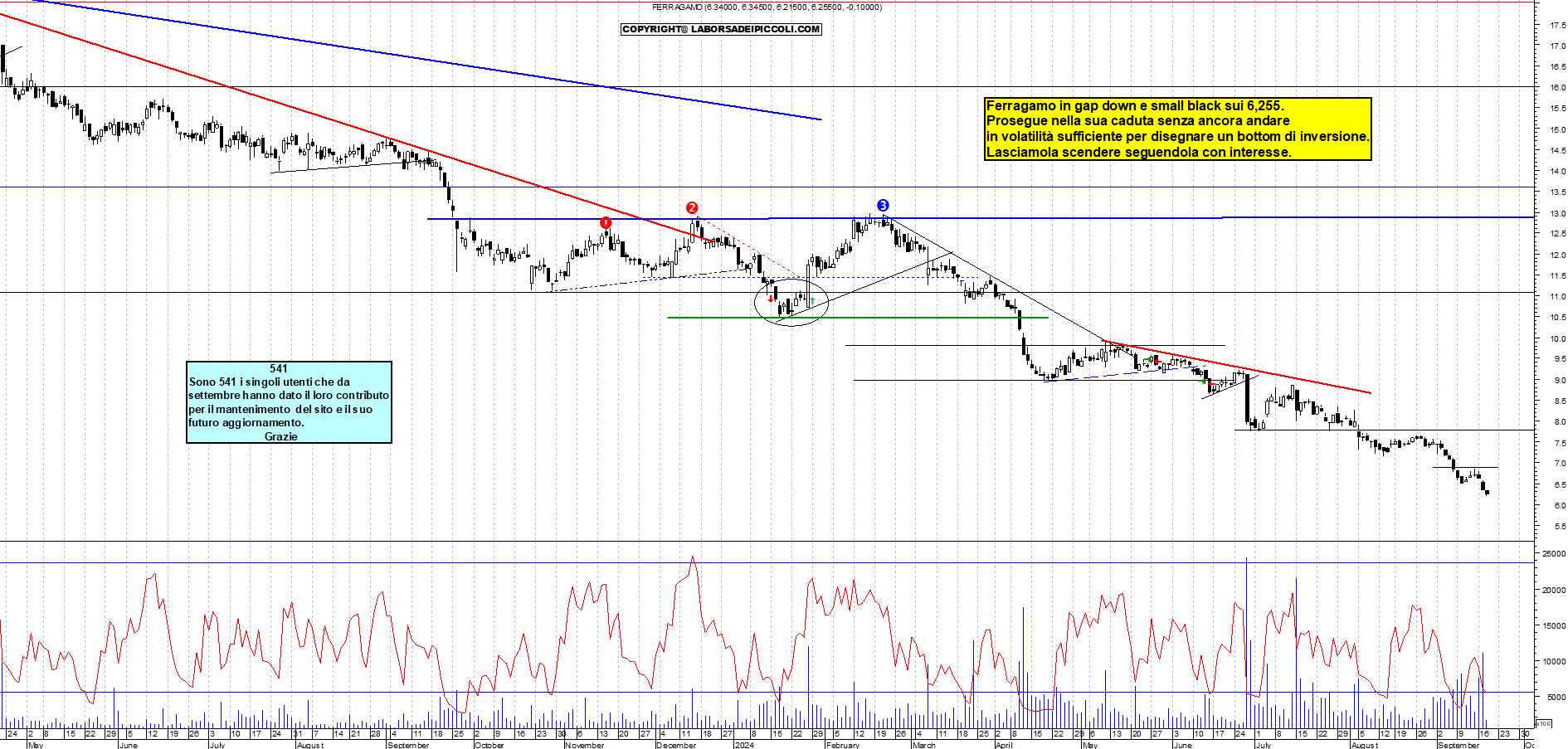This screenshot has width=1568, height=749.
Task: Click the line 'Sono 541 i singoli utenti che da'
Action: (x=270, y=382)
